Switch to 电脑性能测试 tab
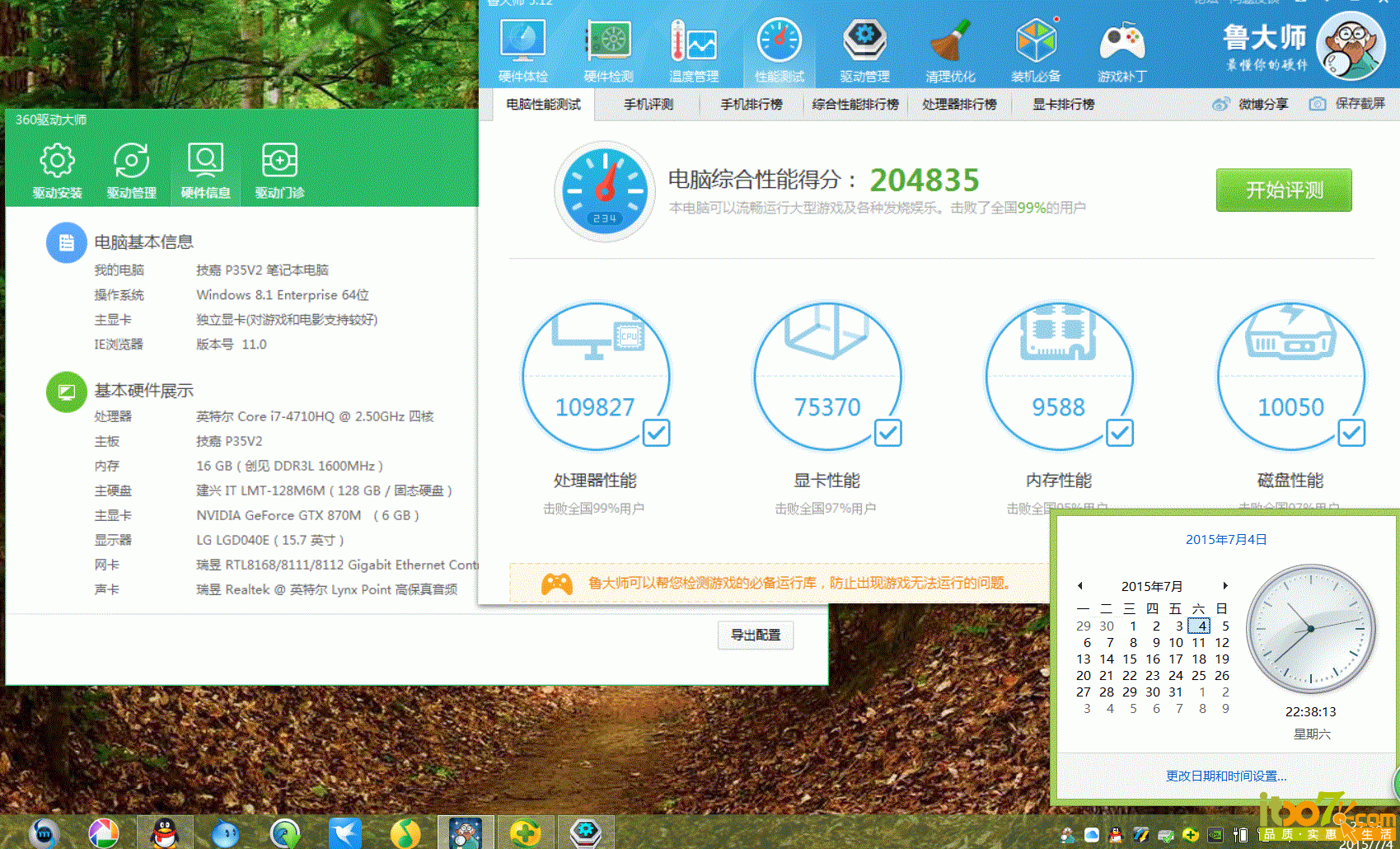1400x849 pixels. [x=544, y=105]
